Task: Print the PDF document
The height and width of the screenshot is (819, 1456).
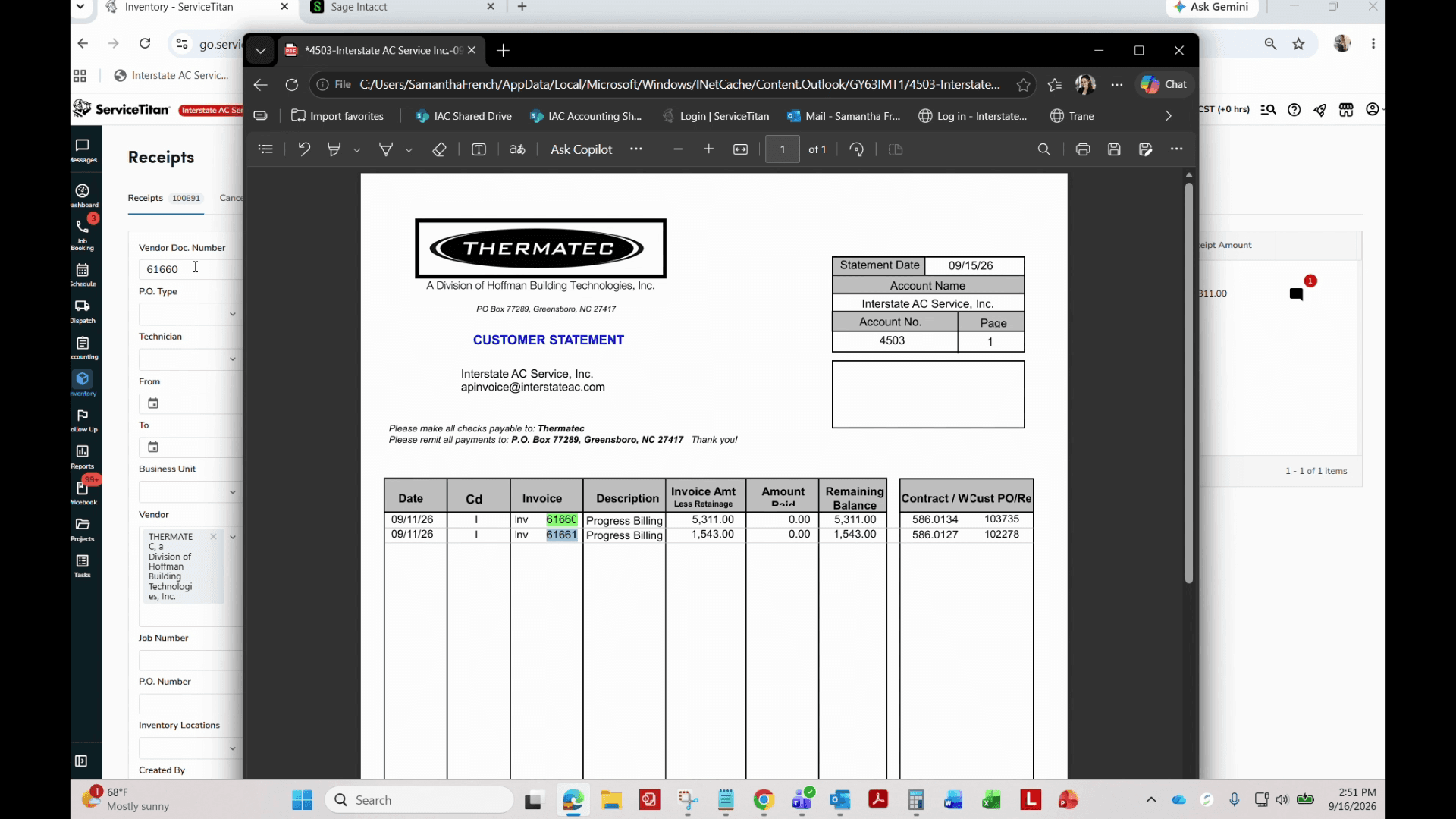Action: (1083, 149)
